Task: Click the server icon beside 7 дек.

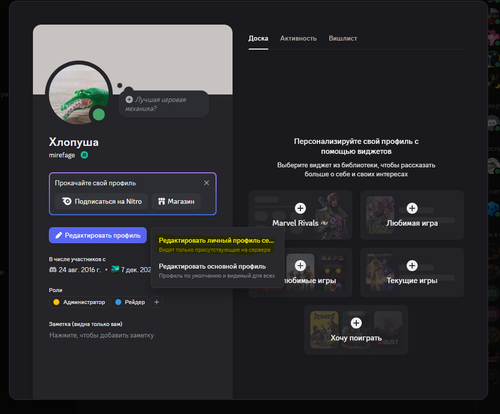Action: (115, 269)
